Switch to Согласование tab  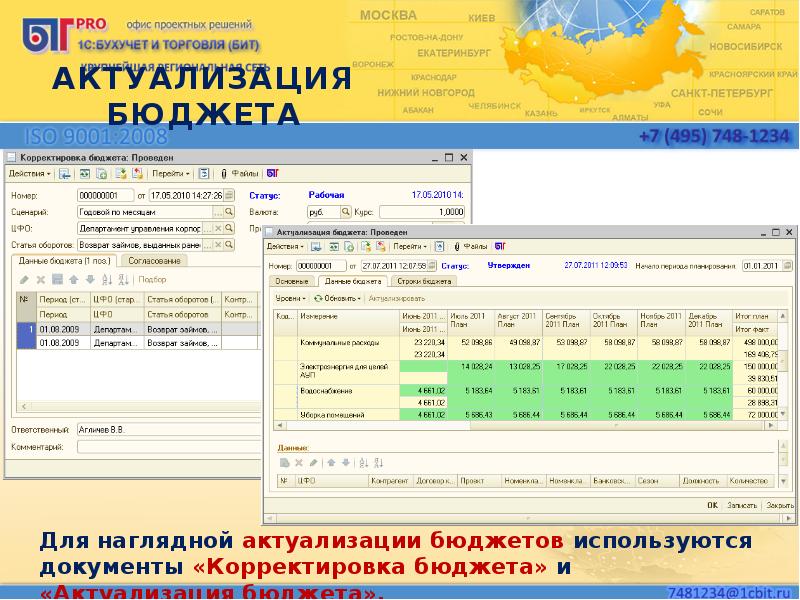155,261
